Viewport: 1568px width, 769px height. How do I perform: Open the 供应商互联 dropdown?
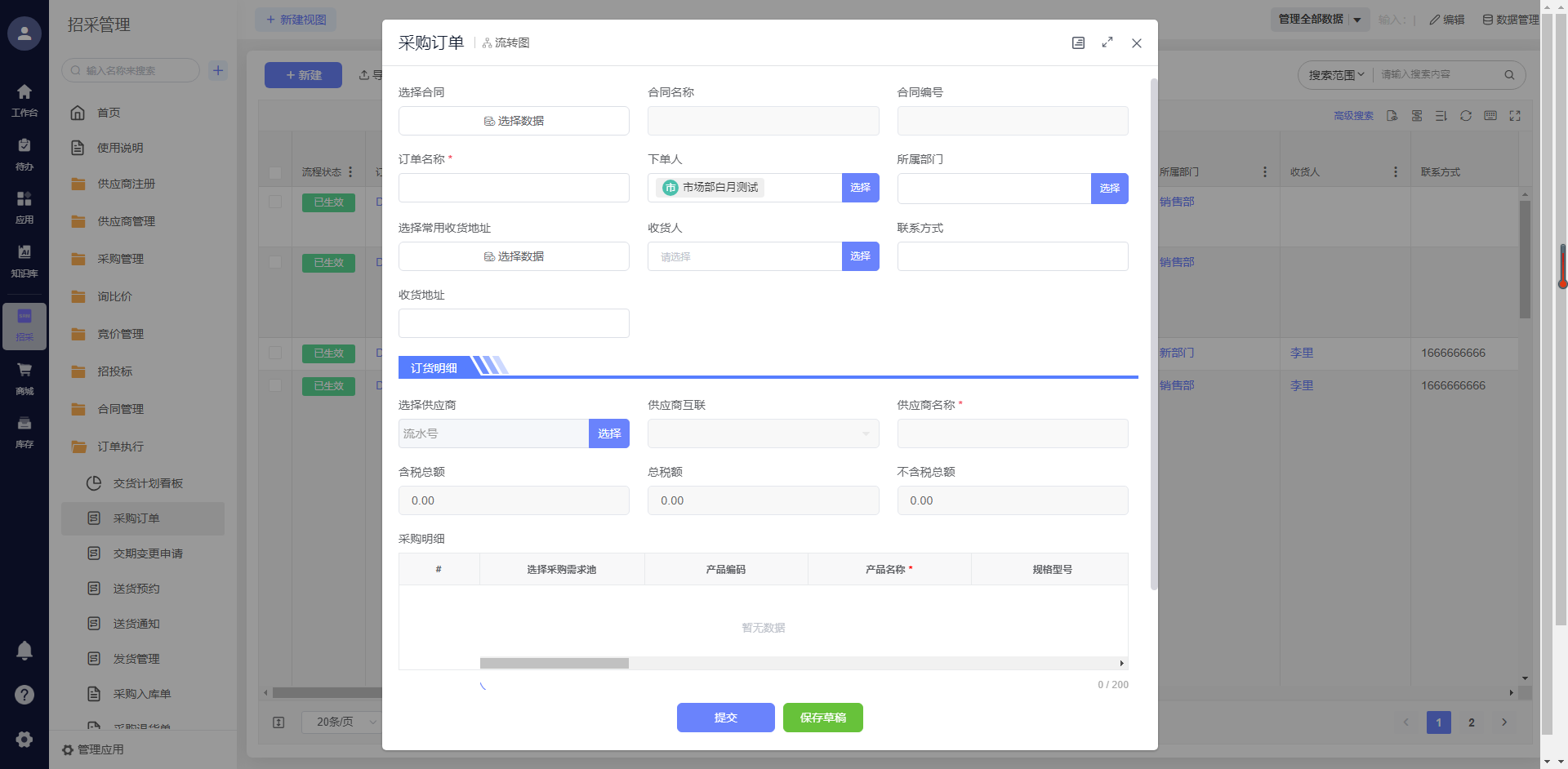pos(763,433)
